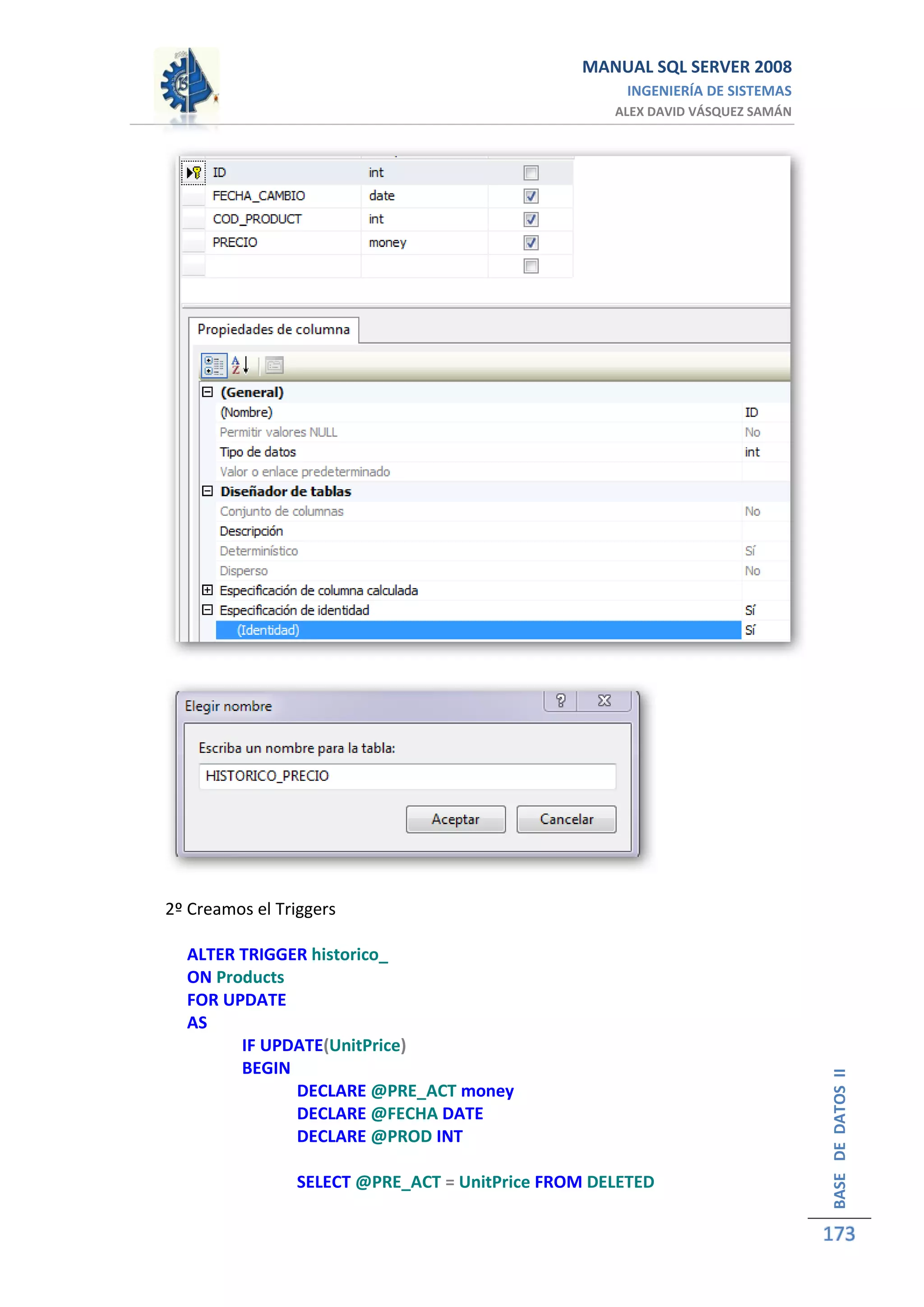Collapse the (General) properties group

pyautogui.click(x=208, y=392)
